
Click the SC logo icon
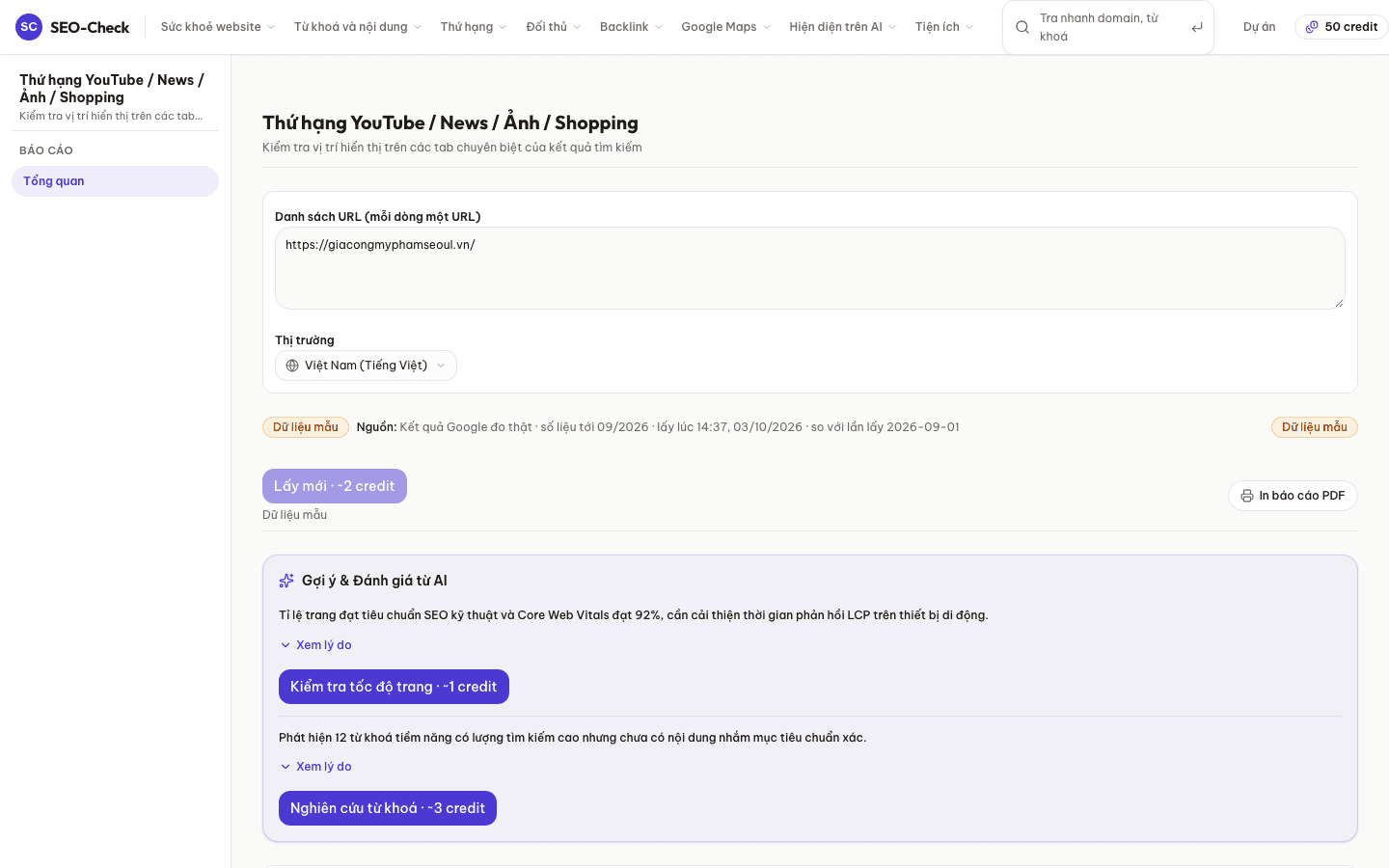coord(29,27)
